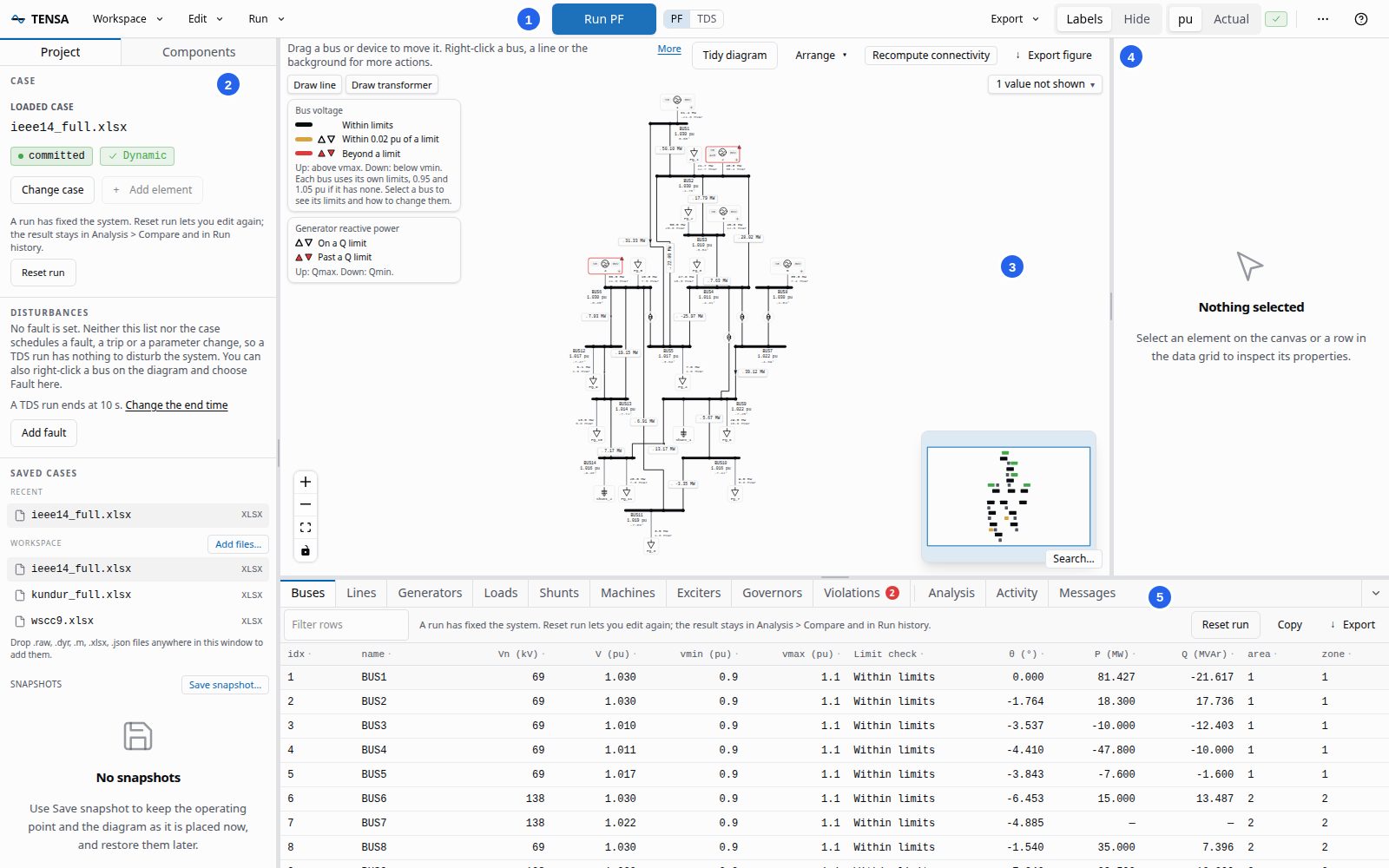Open the Violations tab
The width and height of the screenshot is (1389, 868).
click(x=861, y=593)
